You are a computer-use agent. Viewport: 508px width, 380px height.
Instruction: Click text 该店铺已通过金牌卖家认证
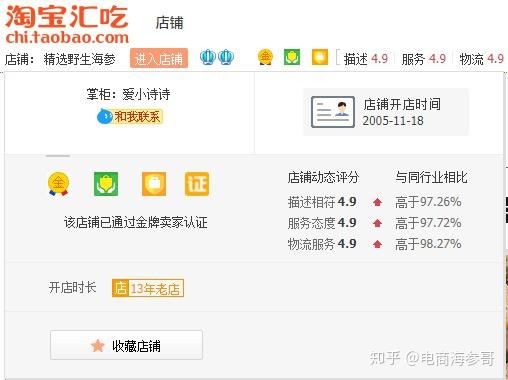coord(136,222)
